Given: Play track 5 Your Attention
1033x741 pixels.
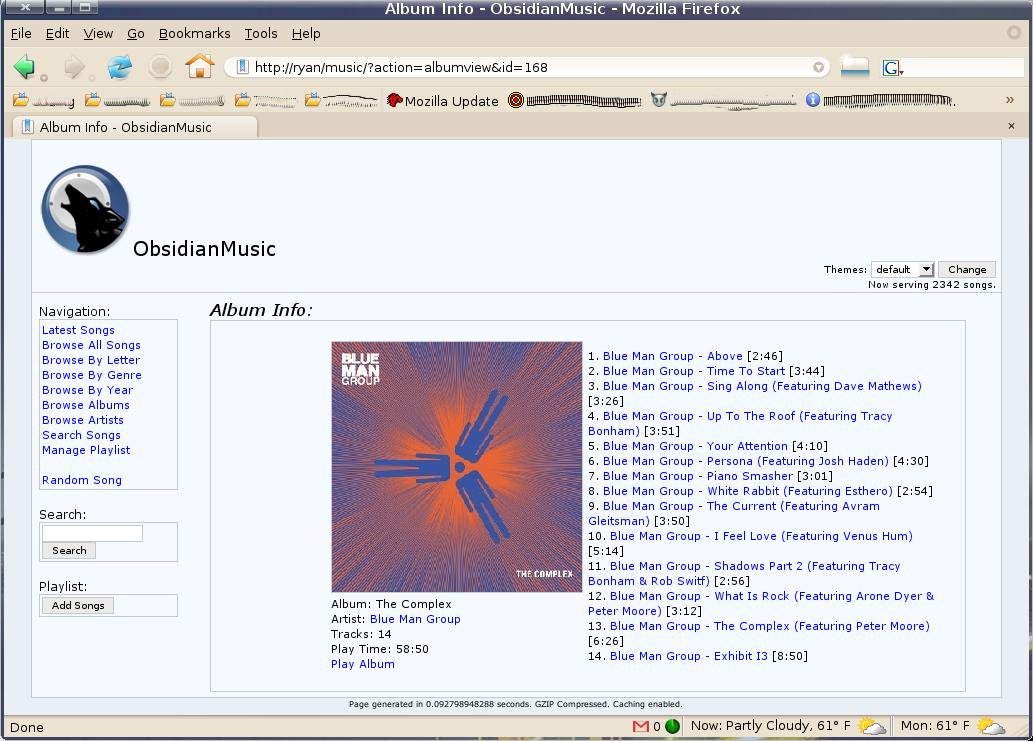Looking at the screenshot, I should (695, 447).
